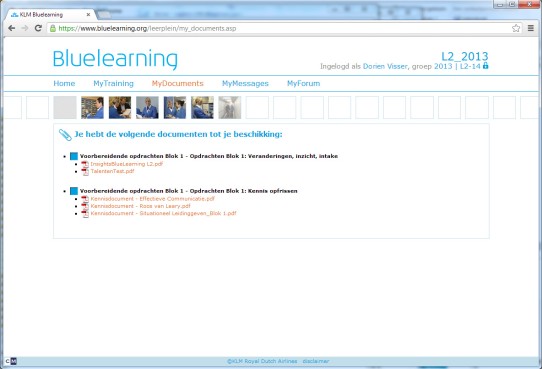Click the PDF icon for Situationeel Leidinggeven_Blok 1.pdf
542x369 pixels.
point(85,214)
